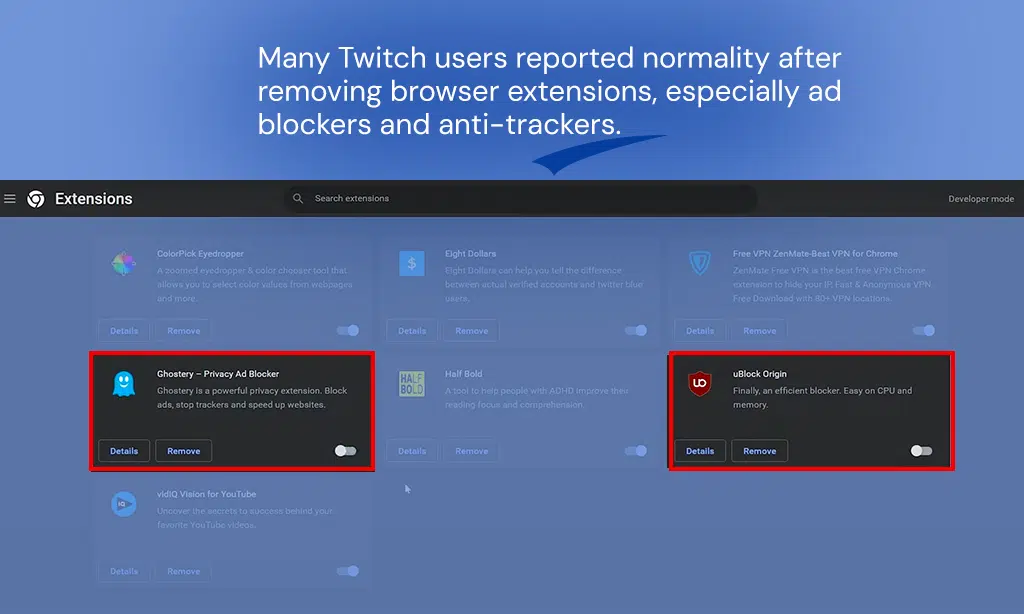Remove the vidIQ Vision extension
This screenshot has width=1024, height=614.
pos(184,571)
